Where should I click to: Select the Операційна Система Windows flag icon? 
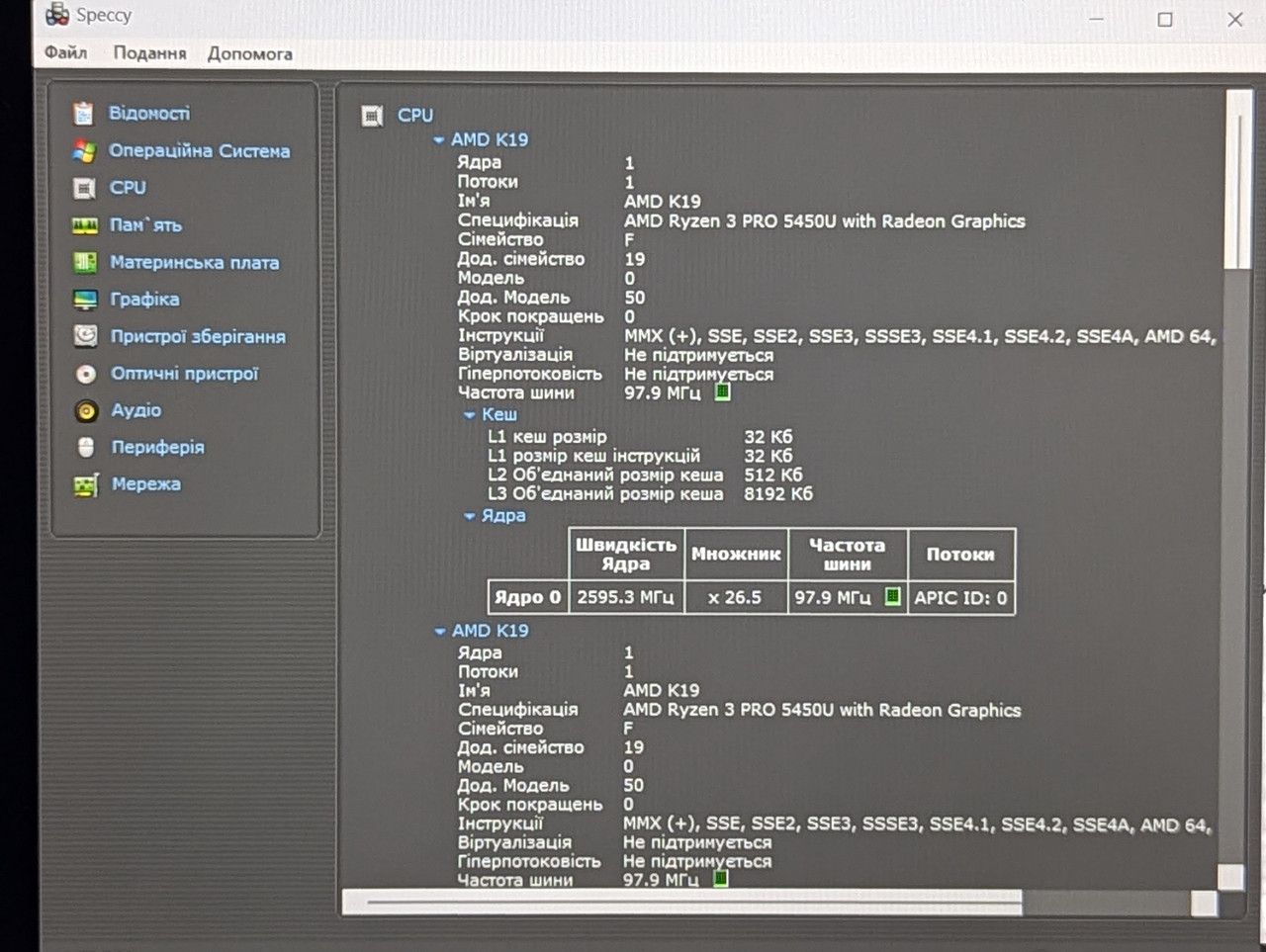click(85, 151)
